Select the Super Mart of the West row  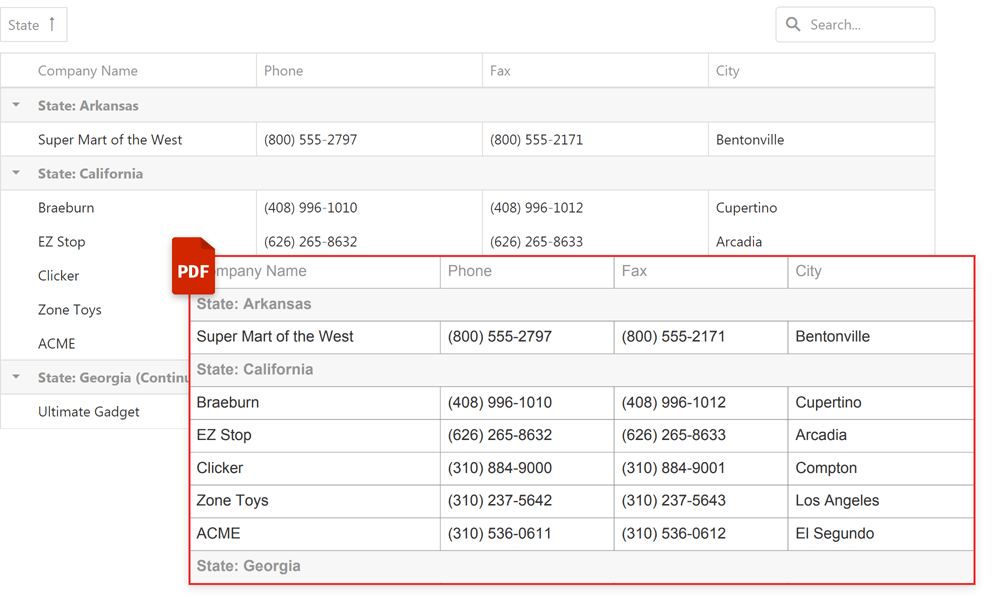click(110, 139)
